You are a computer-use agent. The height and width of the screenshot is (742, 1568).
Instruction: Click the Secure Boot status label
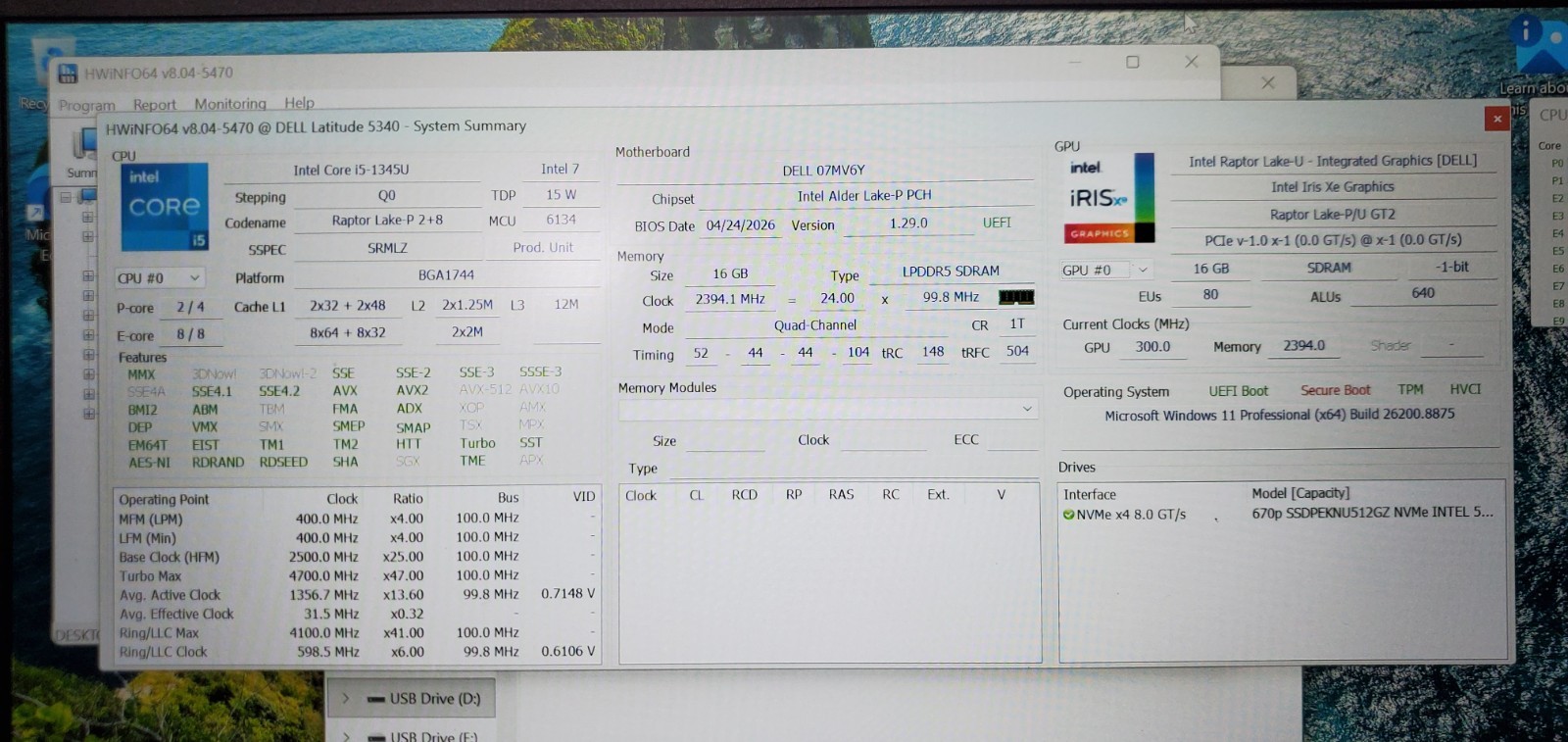pos(1335,390)
